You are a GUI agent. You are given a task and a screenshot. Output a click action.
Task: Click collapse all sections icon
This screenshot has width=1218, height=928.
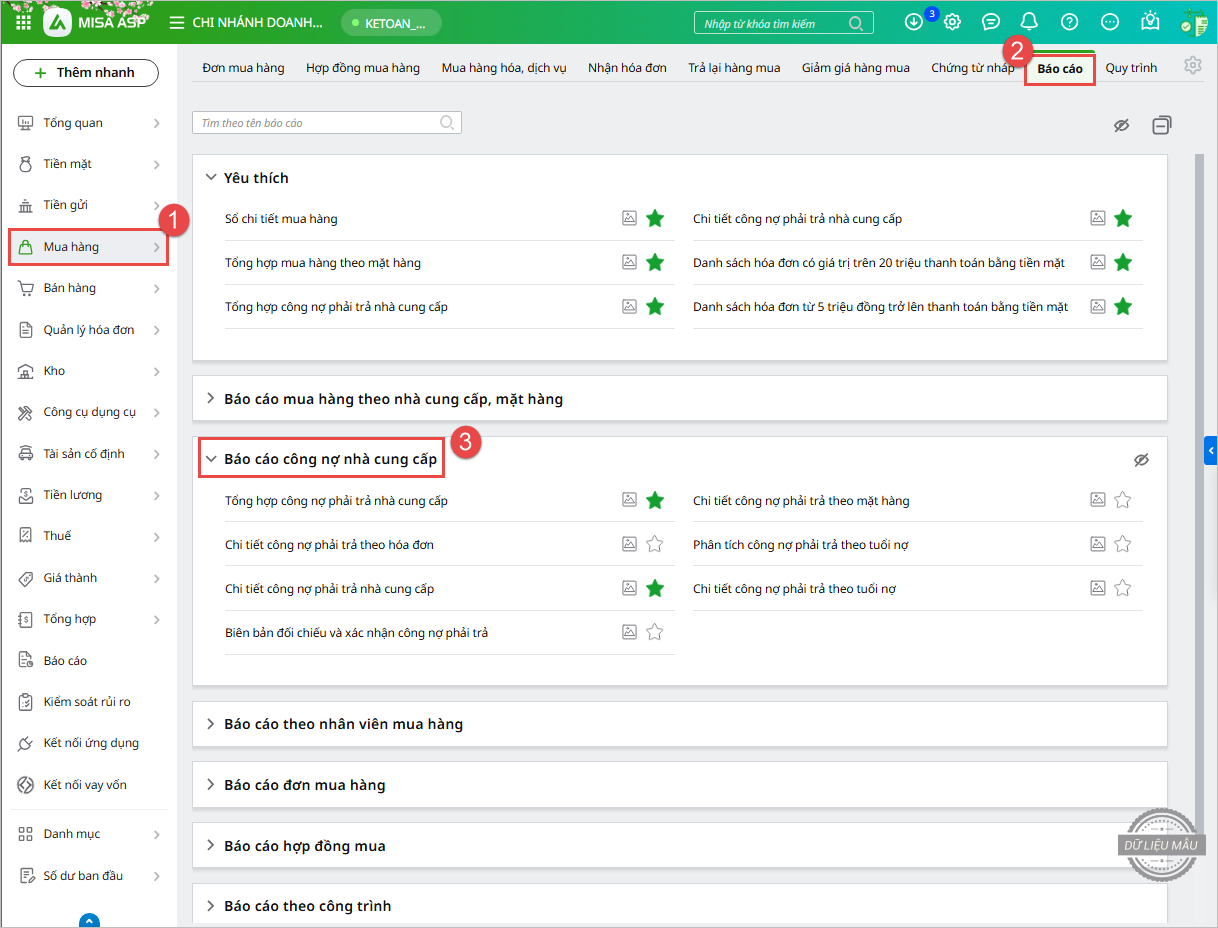point(1161,125)
